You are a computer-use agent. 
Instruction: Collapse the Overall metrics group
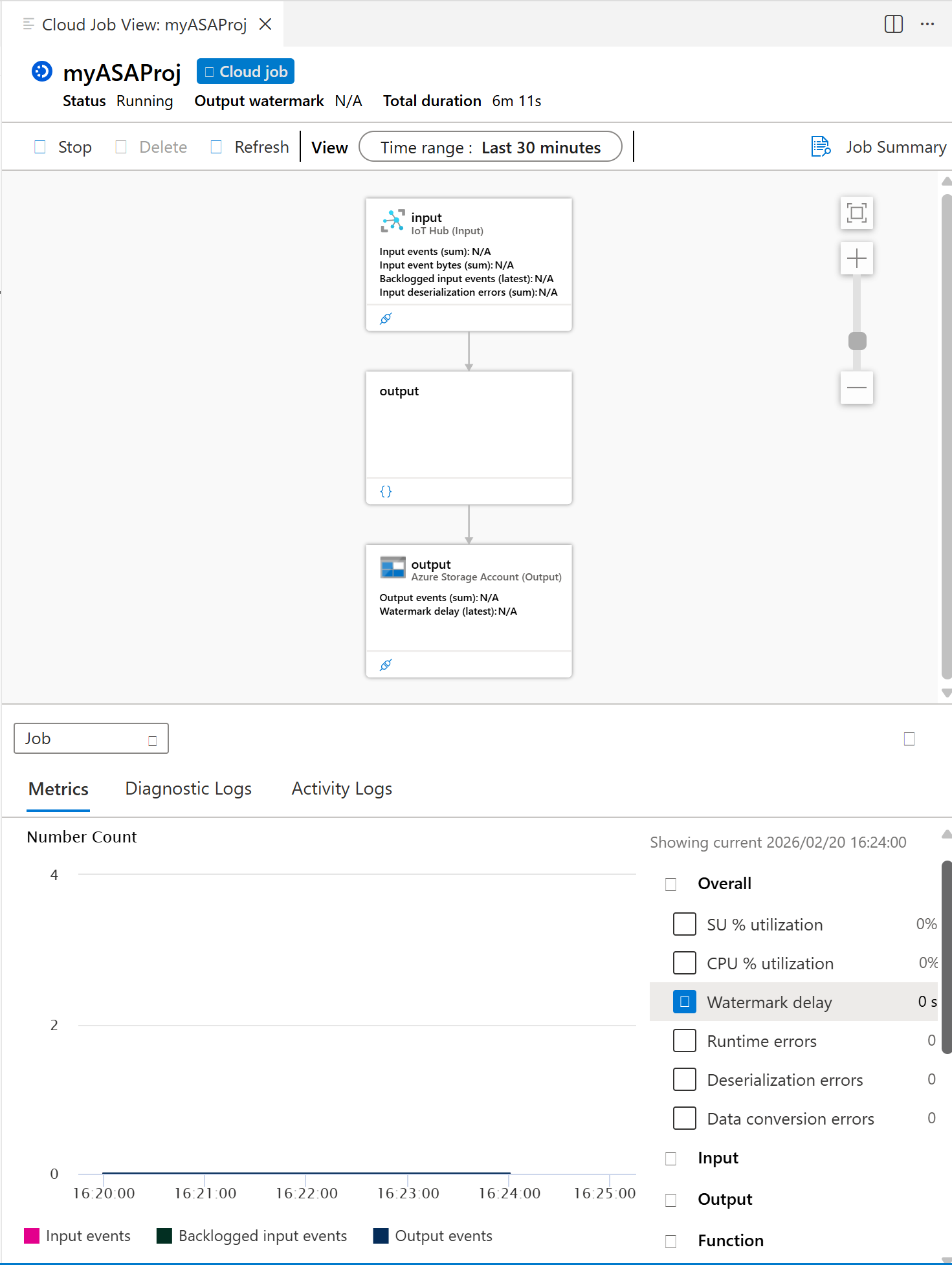pyautogui.click(x=671, y=884)
